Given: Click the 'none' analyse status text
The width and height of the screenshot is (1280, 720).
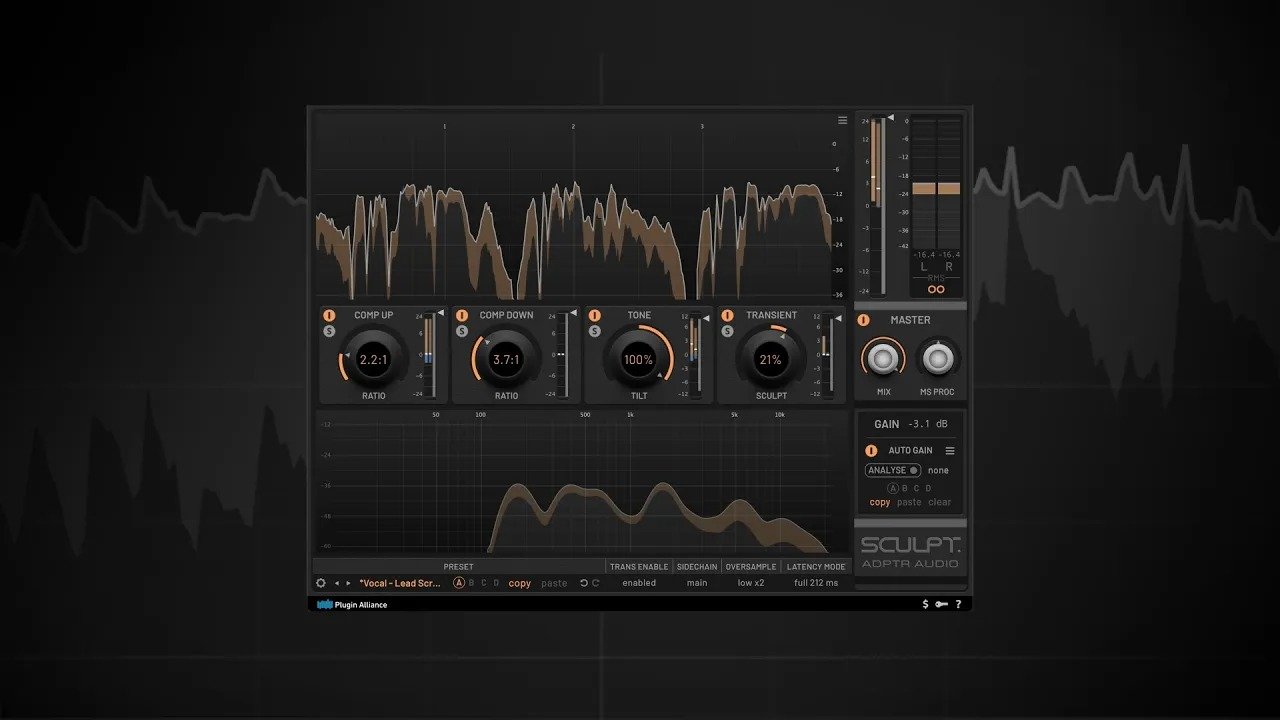Looking at the screenshot, I should click(x=938, y=470).
